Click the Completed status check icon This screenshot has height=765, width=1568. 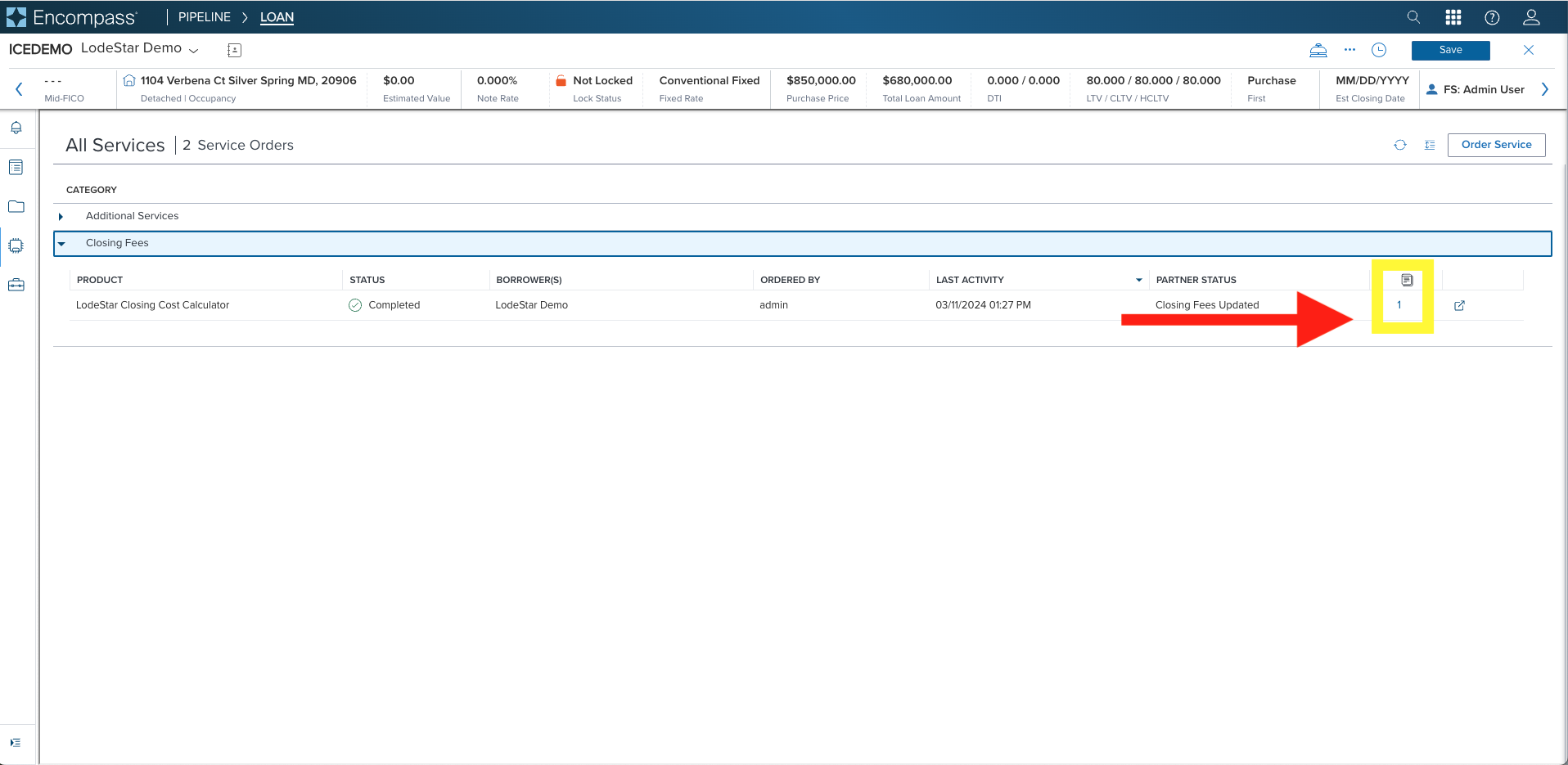point(355,305)
